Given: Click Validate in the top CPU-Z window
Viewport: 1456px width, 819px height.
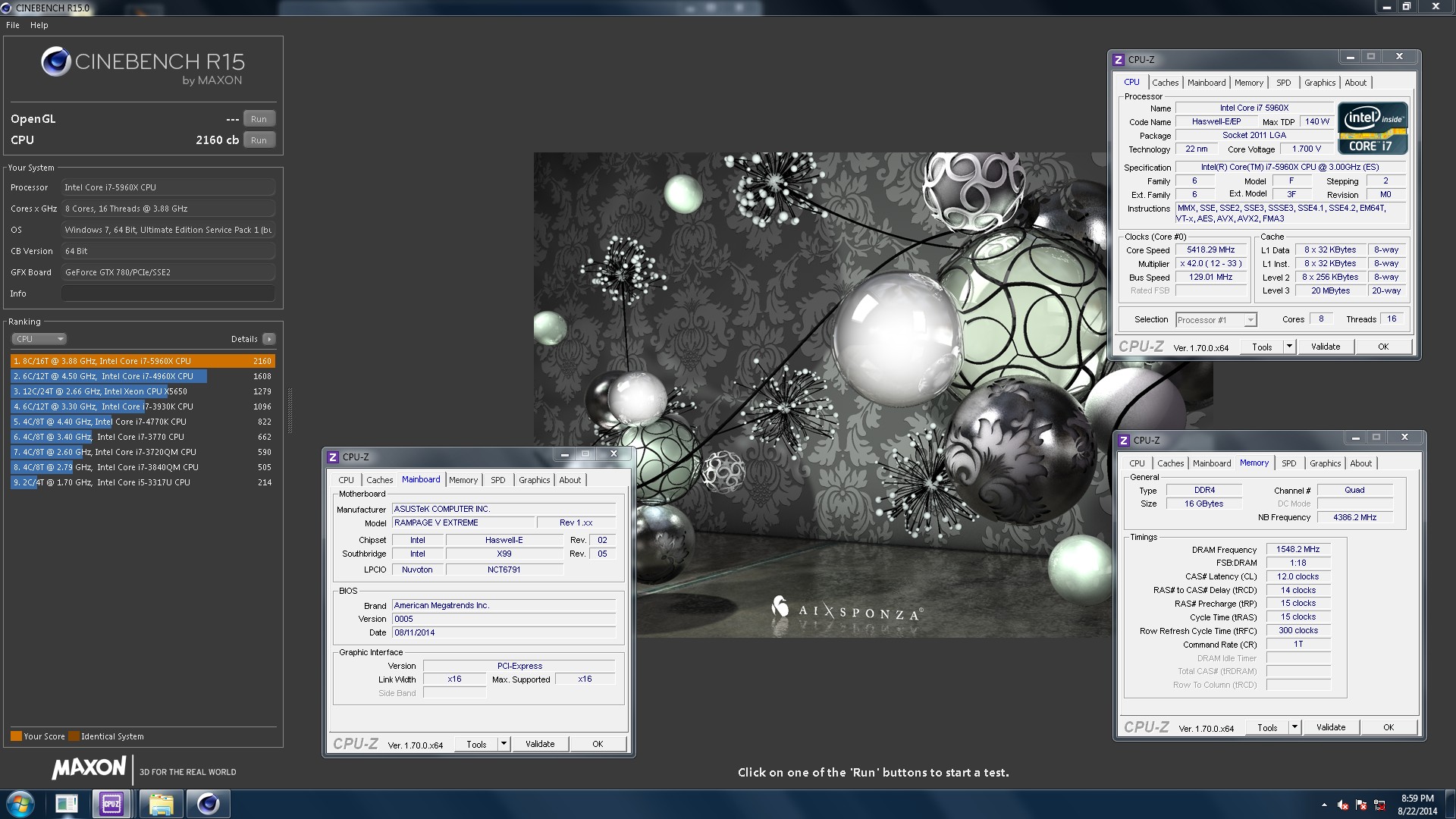Looking at the screenshot, I should 1326,347.
